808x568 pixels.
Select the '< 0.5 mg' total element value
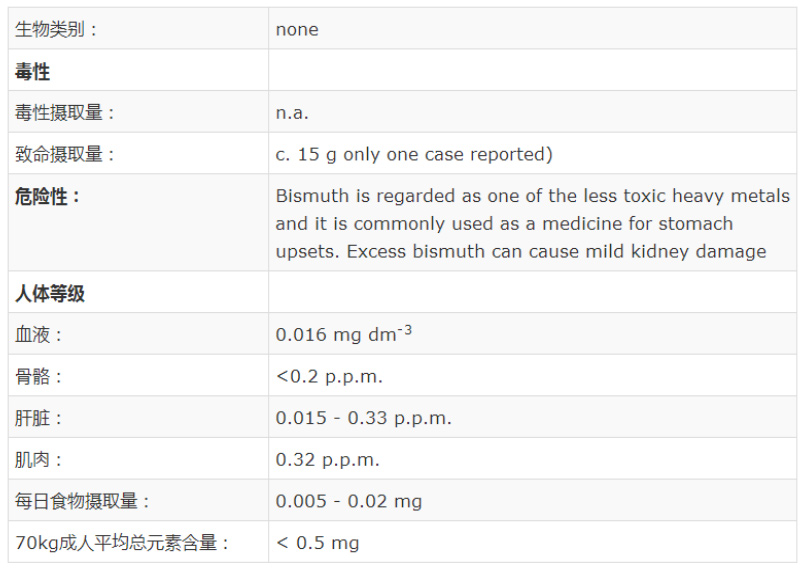click(x=317, y=543)
